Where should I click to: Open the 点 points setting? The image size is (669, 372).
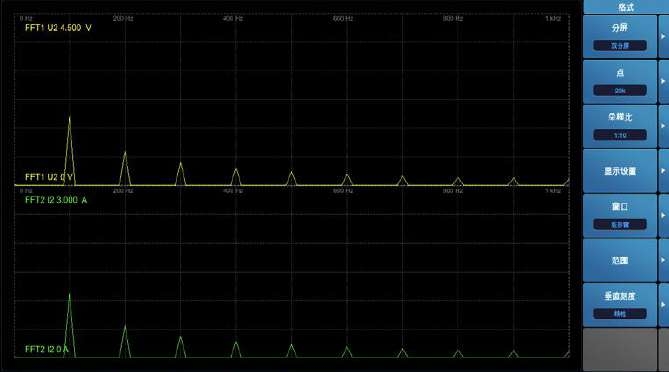(x=620, y=81)
